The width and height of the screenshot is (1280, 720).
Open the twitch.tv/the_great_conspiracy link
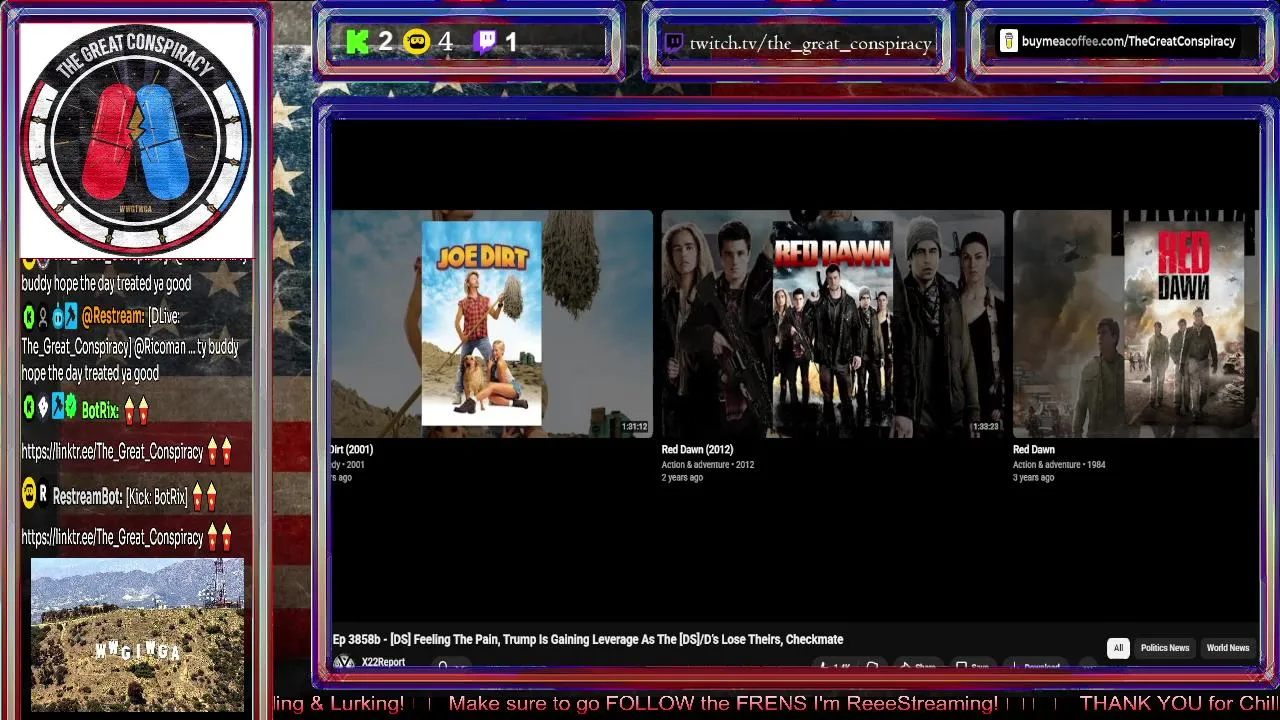(811, 43)
